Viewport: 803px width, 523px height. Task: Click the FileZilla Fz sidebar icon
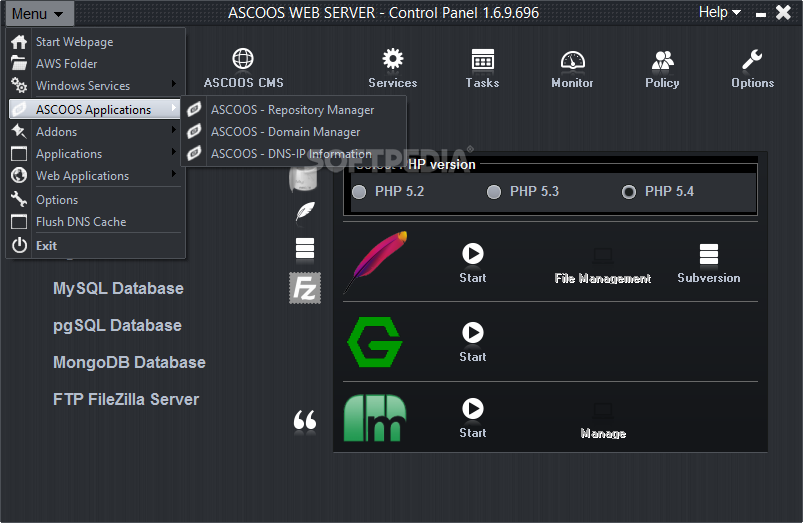click(x=305, y=288)
